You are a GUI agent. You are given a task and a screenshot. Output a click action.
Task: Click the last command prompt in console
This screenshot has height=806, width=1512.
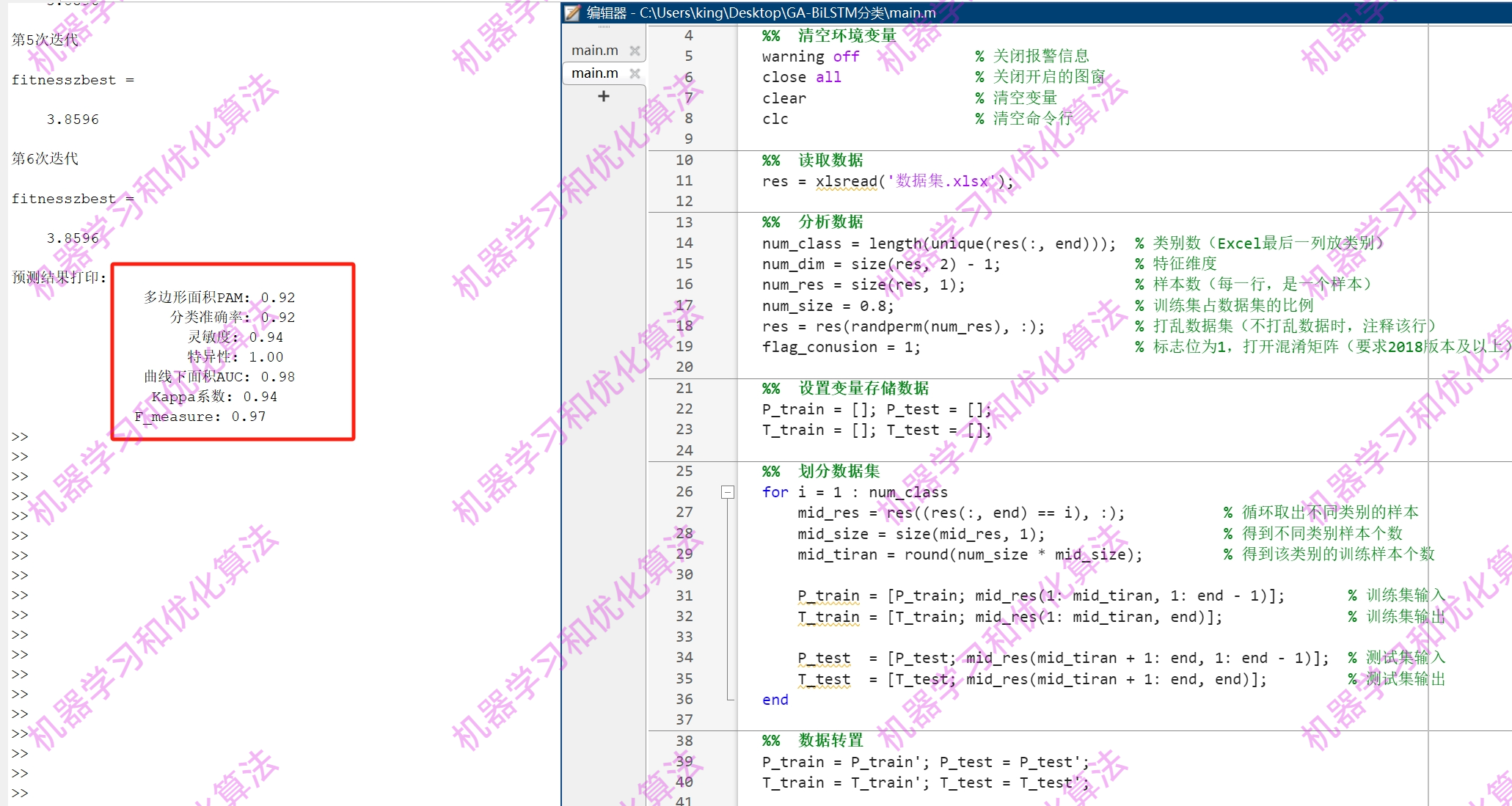pos(20,793)
